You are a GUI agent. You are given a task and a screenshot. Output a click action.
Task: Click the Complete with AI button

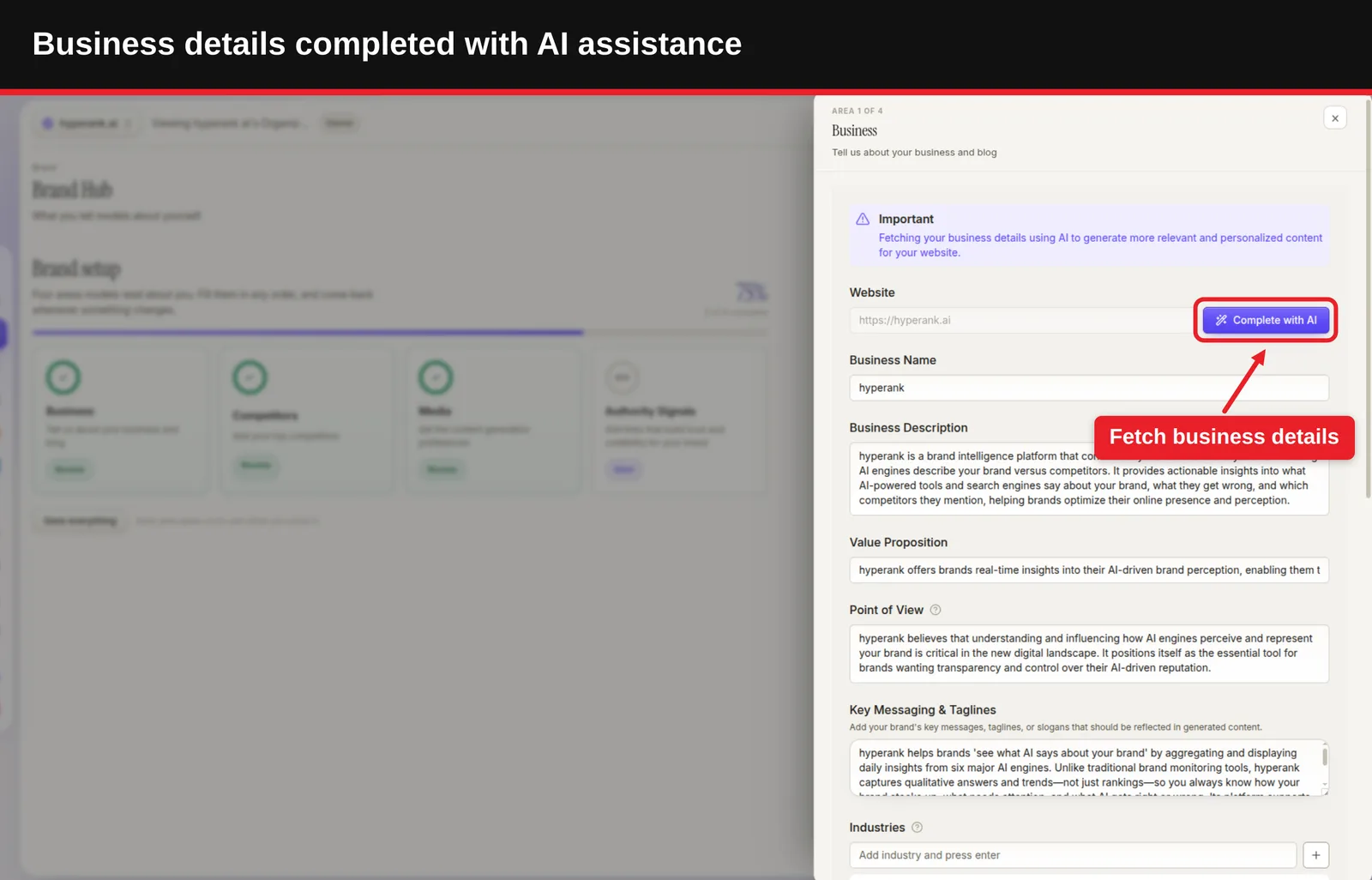click(x=1266, y=320)
